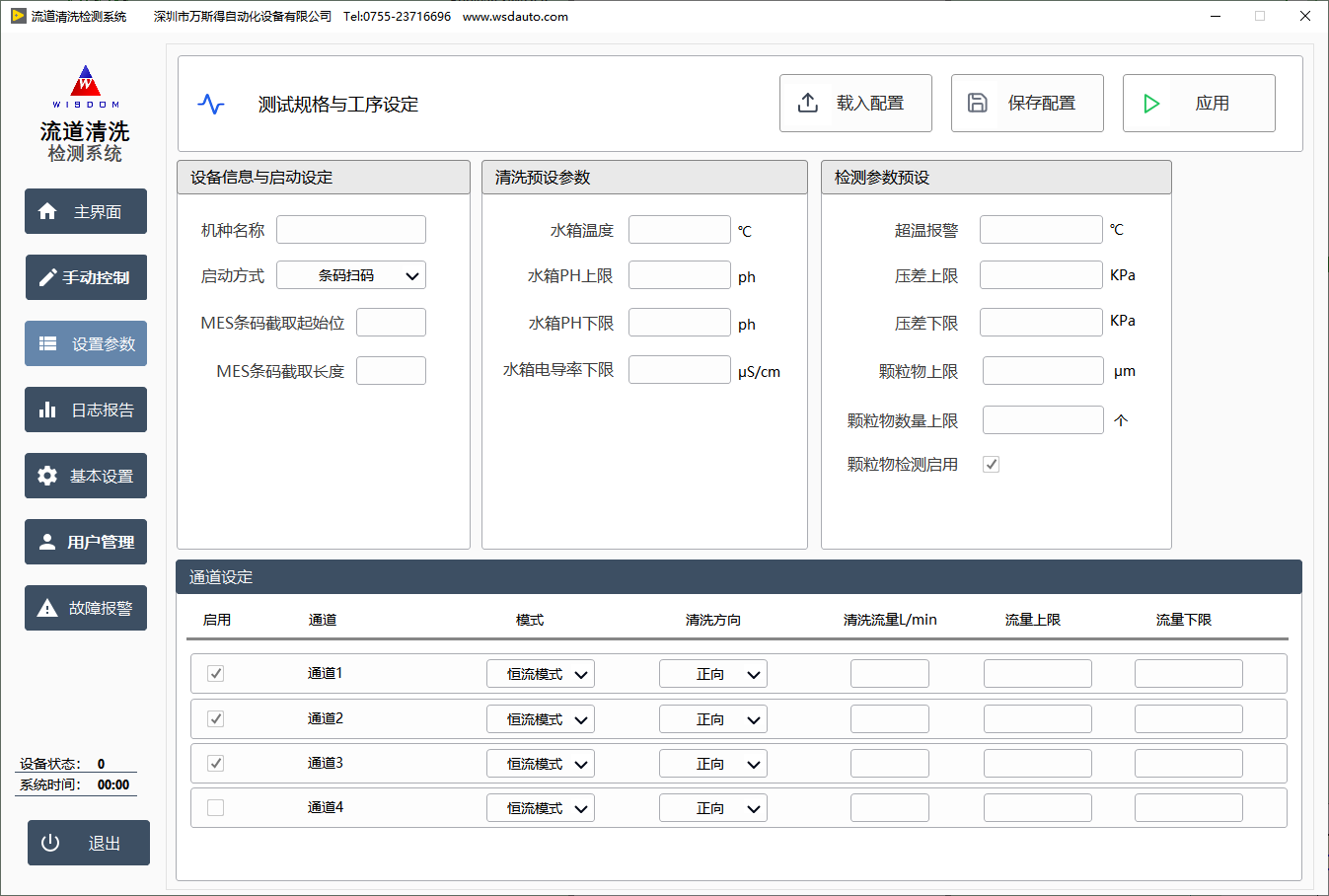Toggle the 颗粒物检测启用 checkbox
1329x896 pixels.
tap(992, 464)
